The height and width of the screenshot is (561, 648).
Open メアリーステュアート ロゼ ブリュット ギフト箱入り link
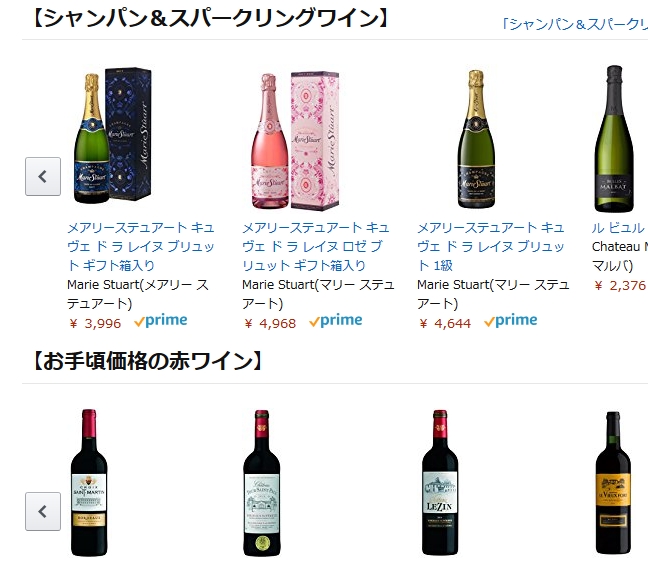(316, 246)
